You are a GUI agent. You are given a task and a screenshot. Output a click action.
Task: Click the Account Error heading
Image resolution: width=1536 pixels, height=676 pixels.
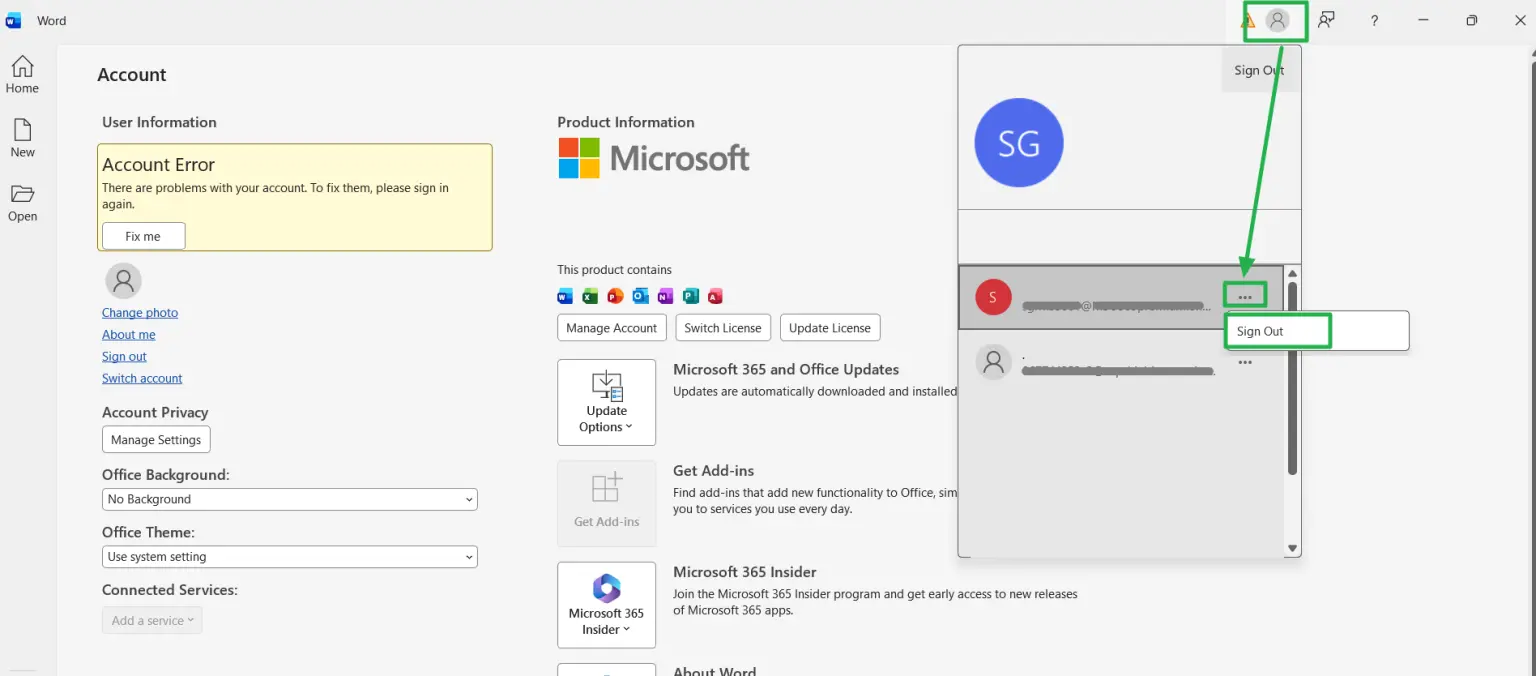coord(158,165)
